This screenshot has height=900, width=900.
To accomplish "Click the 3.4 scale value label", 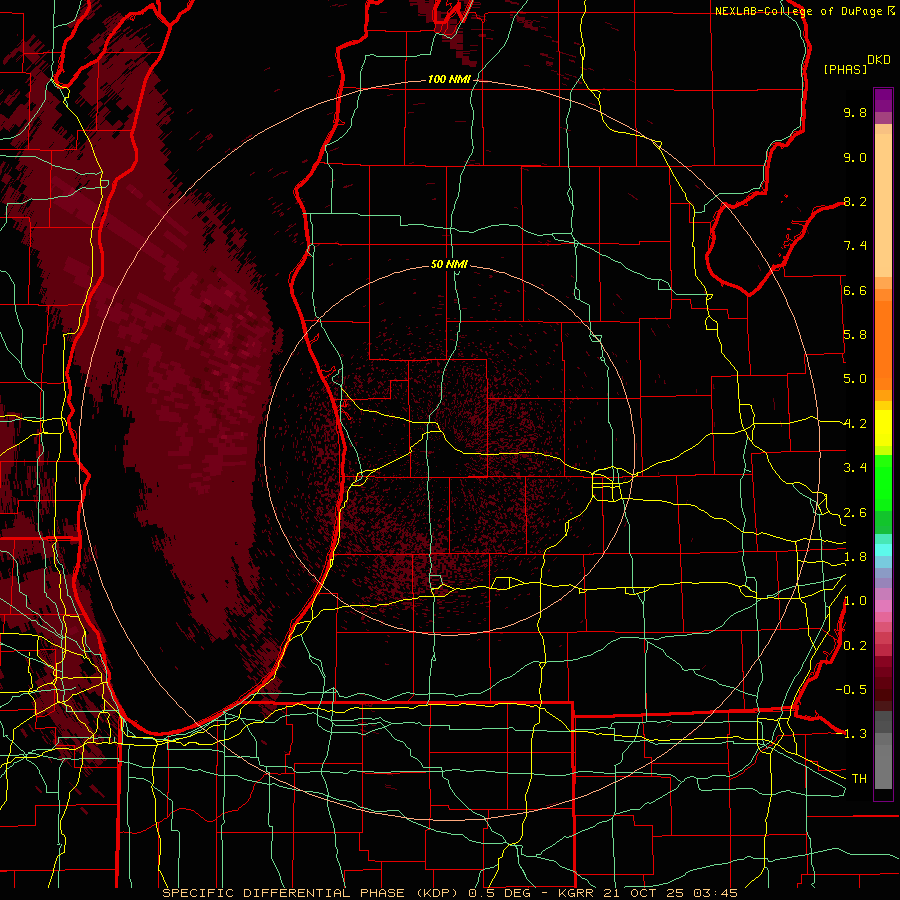I will tap(855, 468).
